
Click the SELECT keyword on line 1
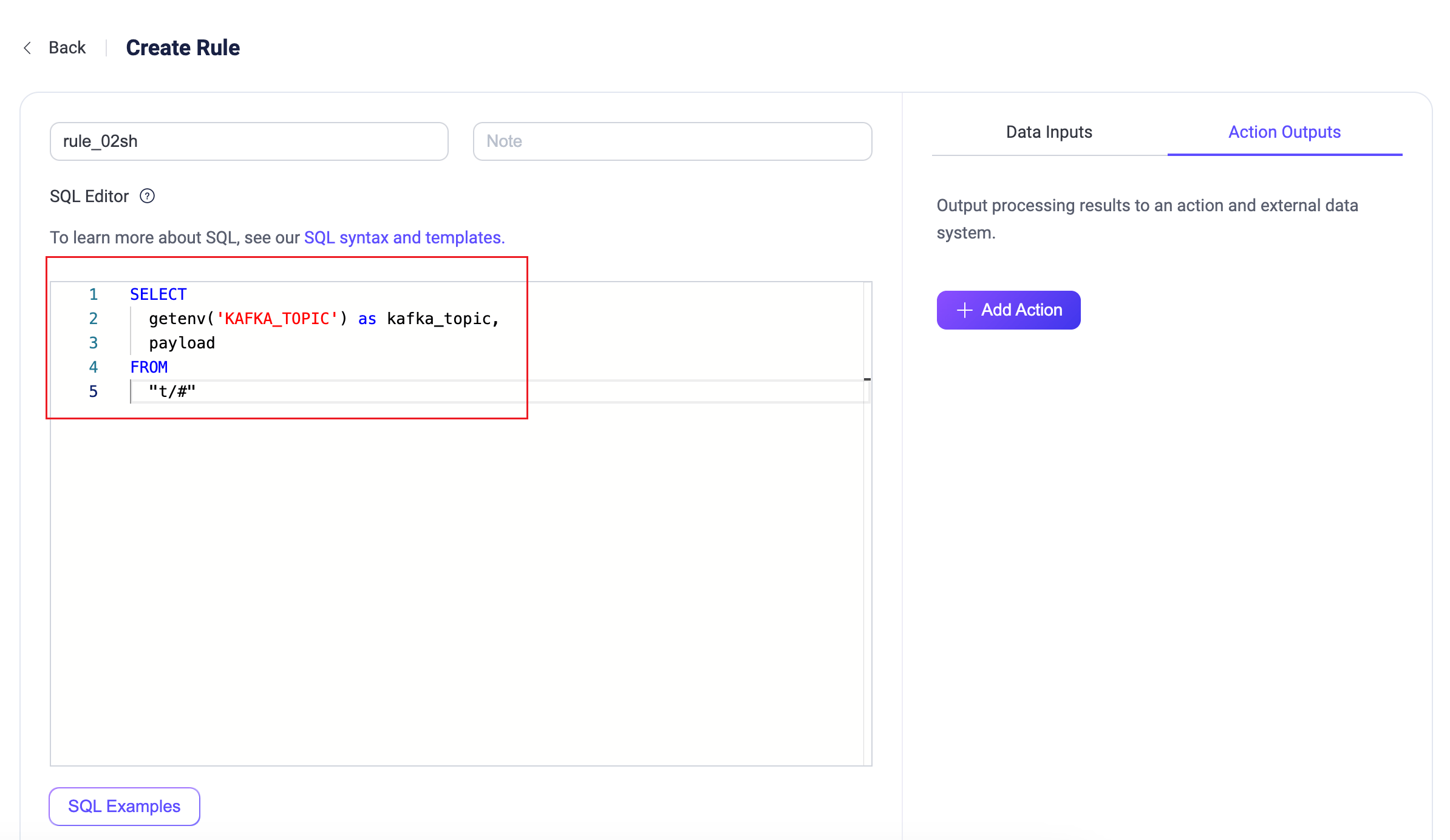click(x=158, y=294)
